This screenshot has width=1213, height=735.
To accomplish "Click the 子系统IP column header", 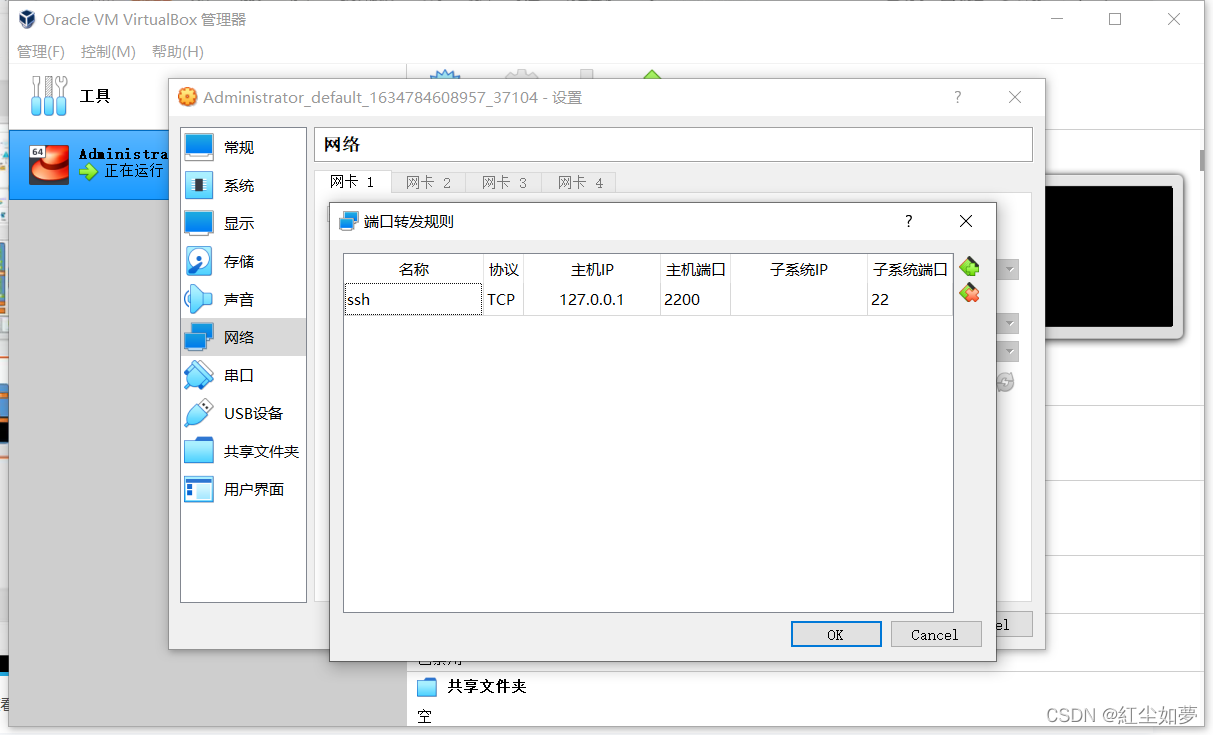I will [x=799, y=269].
